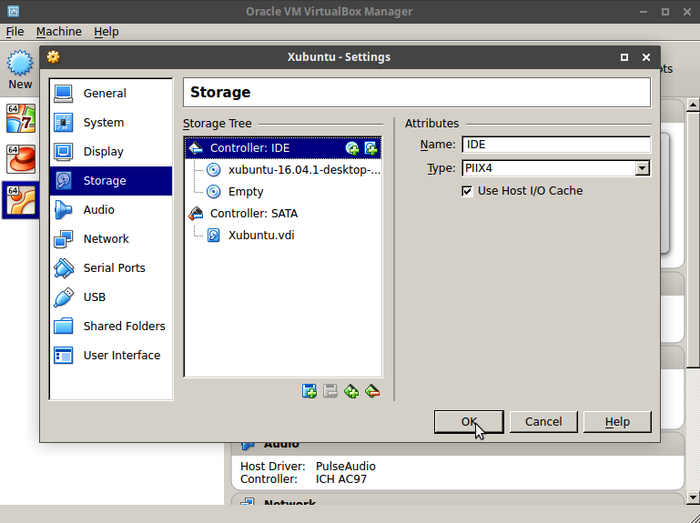Close the Xubuntu Settings dialog

(x=646, y=57)
